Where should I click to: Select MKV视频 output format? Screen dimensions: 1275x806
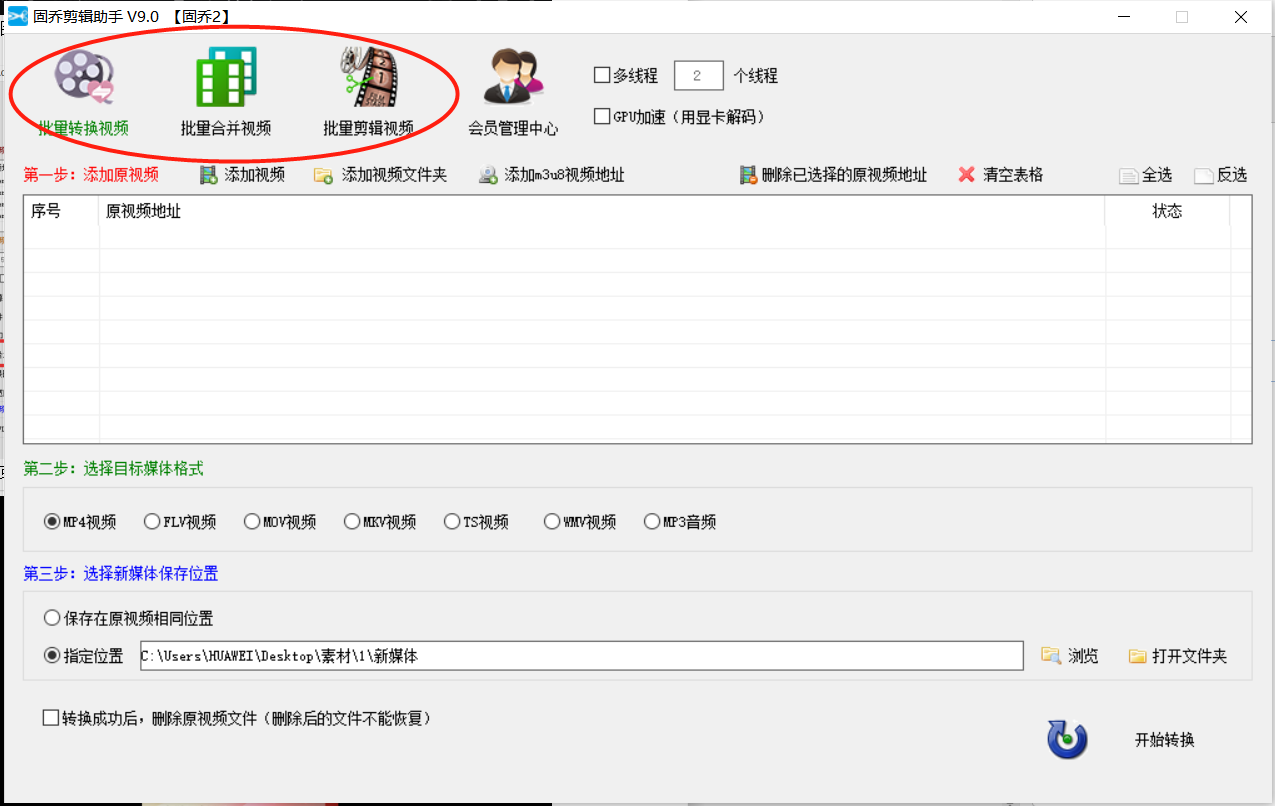352,521
